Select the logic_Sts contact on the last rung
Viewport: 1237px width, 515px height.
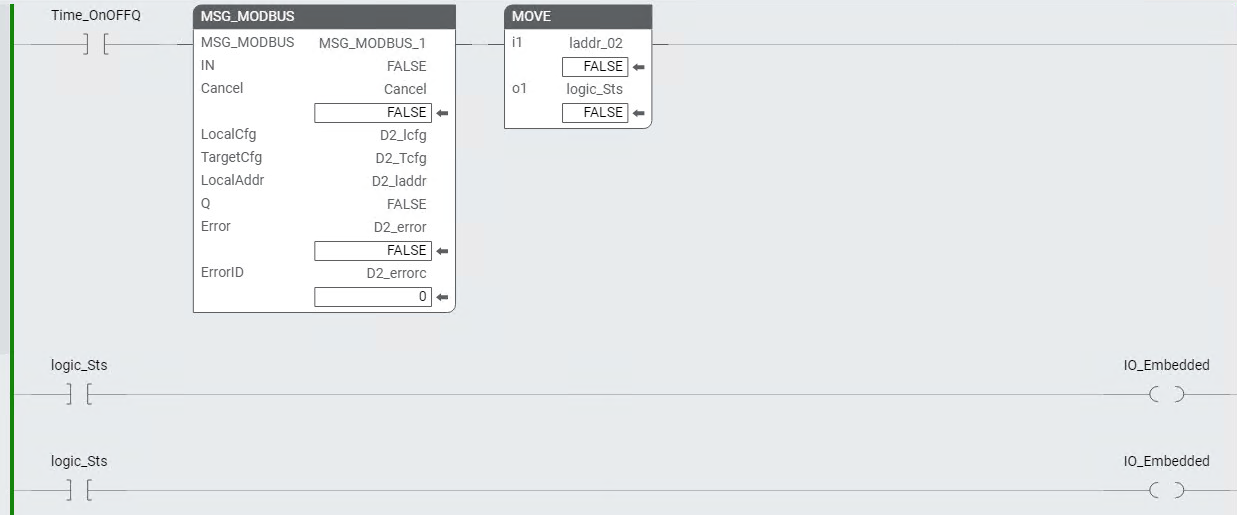pyautogui.click(x=79, y=491)
